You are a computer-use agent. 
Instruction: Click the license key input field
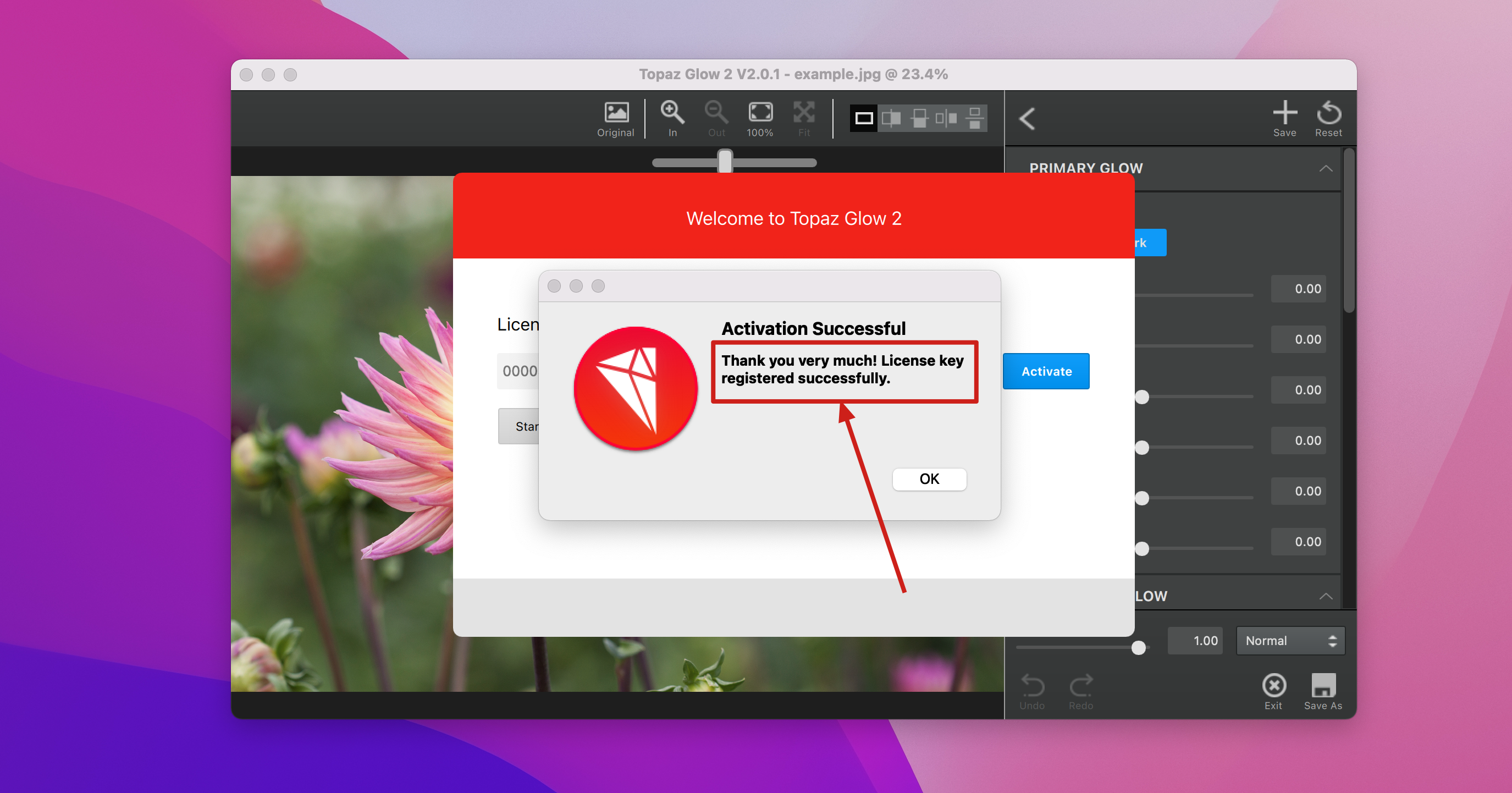pos(518,371)
